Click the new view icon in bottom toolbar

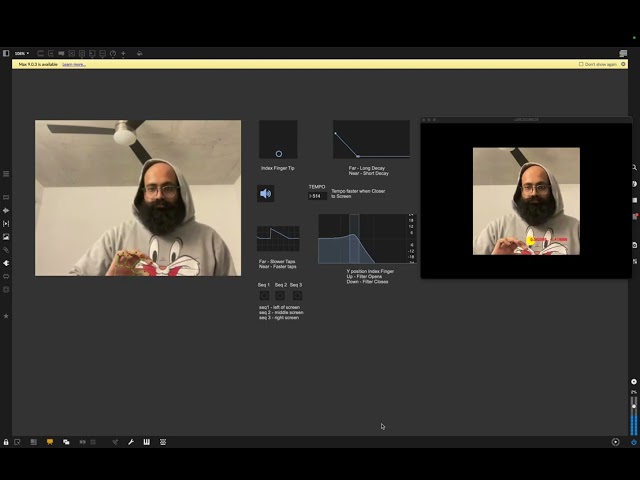click(33, 442)
